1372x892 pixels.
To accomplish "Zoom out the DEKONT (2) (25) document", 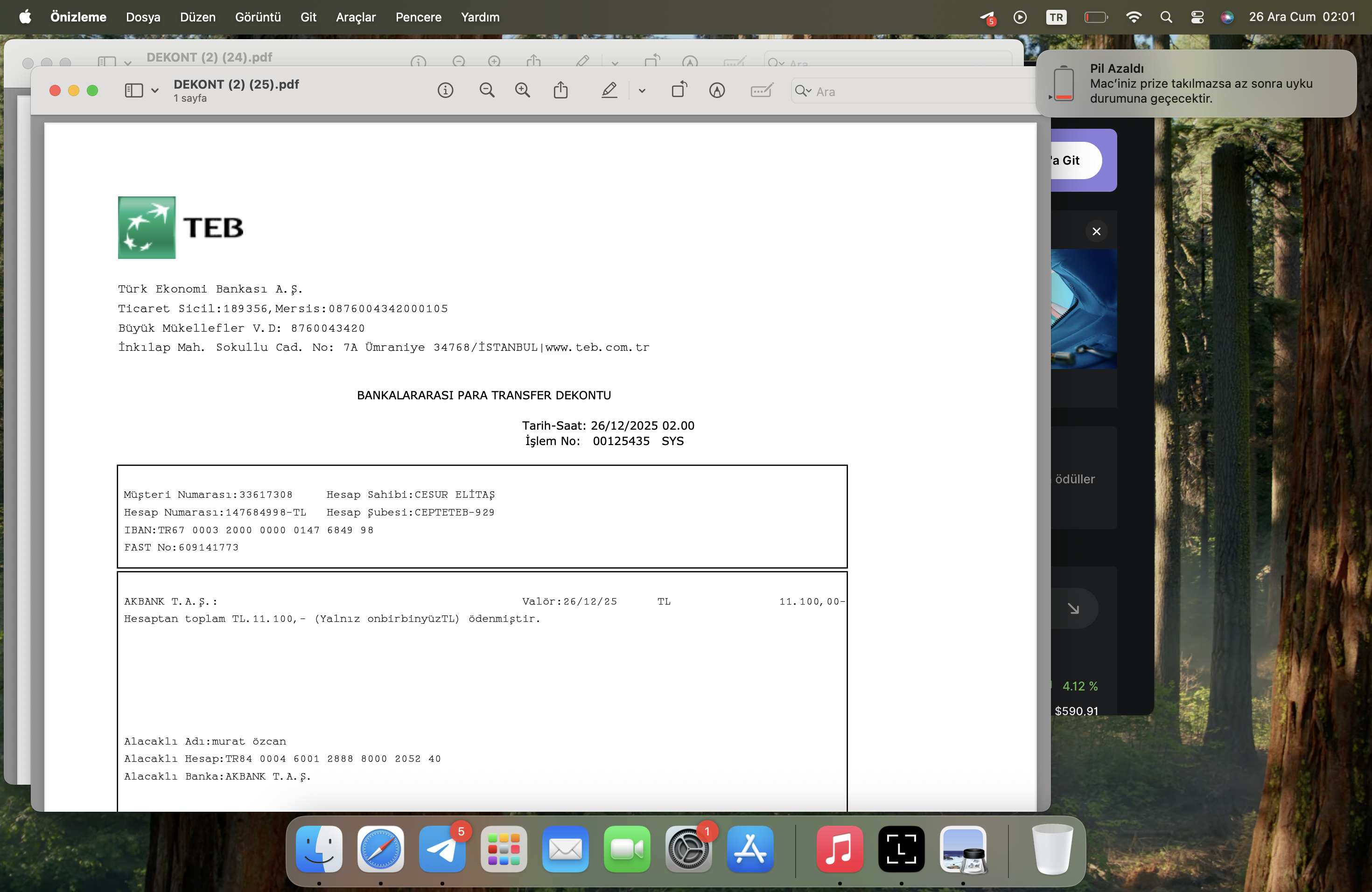I will tap(487, 91).
